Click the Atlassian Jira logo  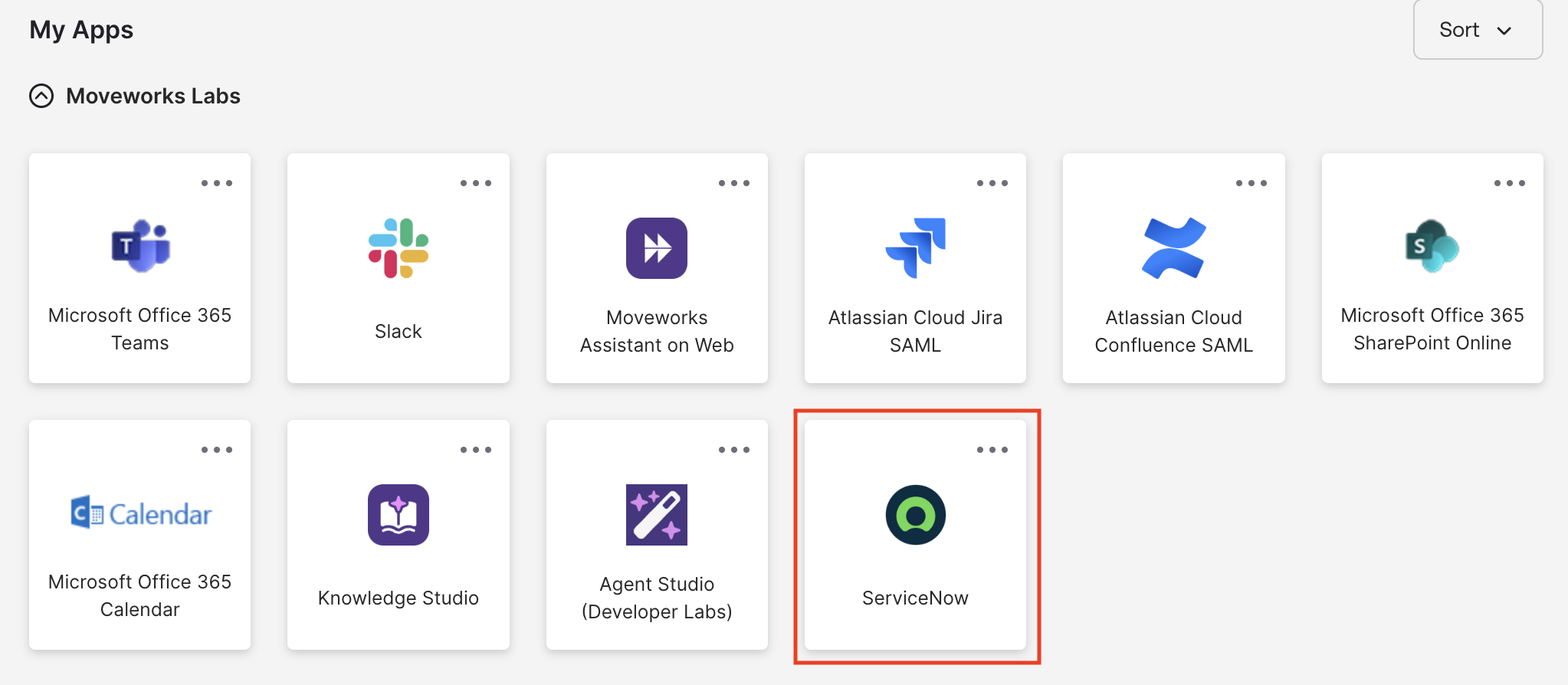[x=916, y=248]
